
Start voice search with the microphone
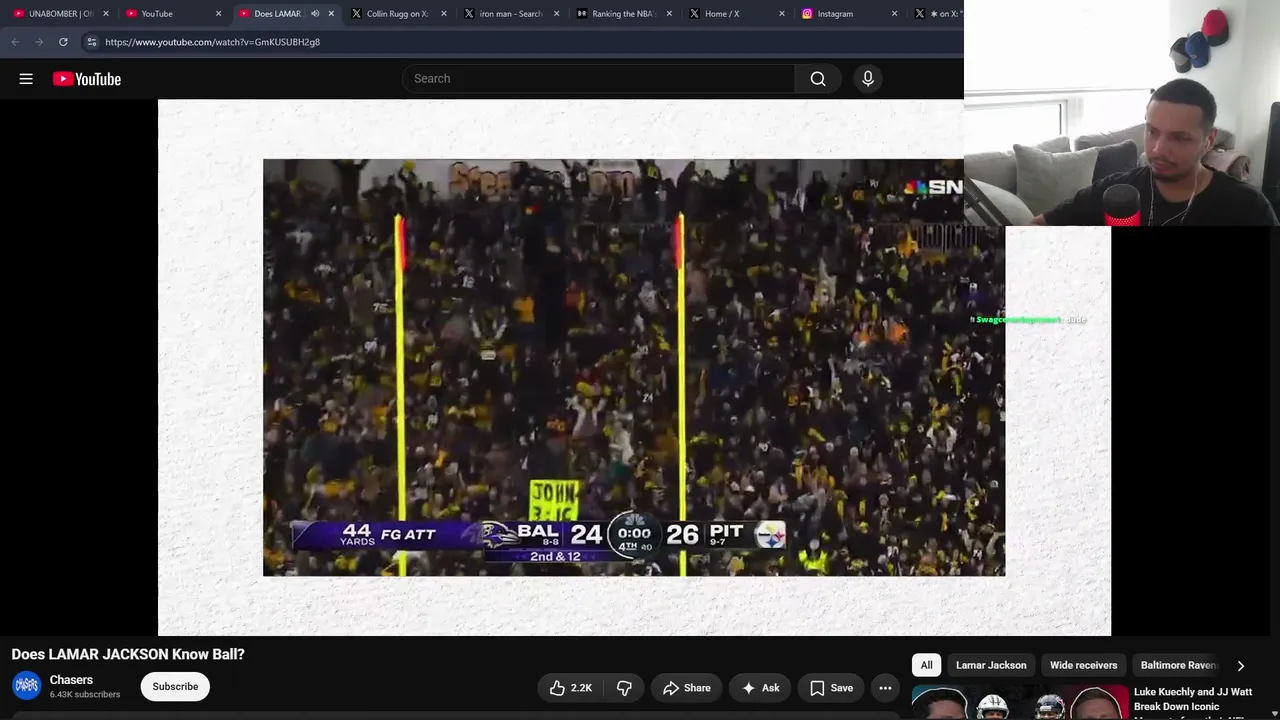coord(868,79)
